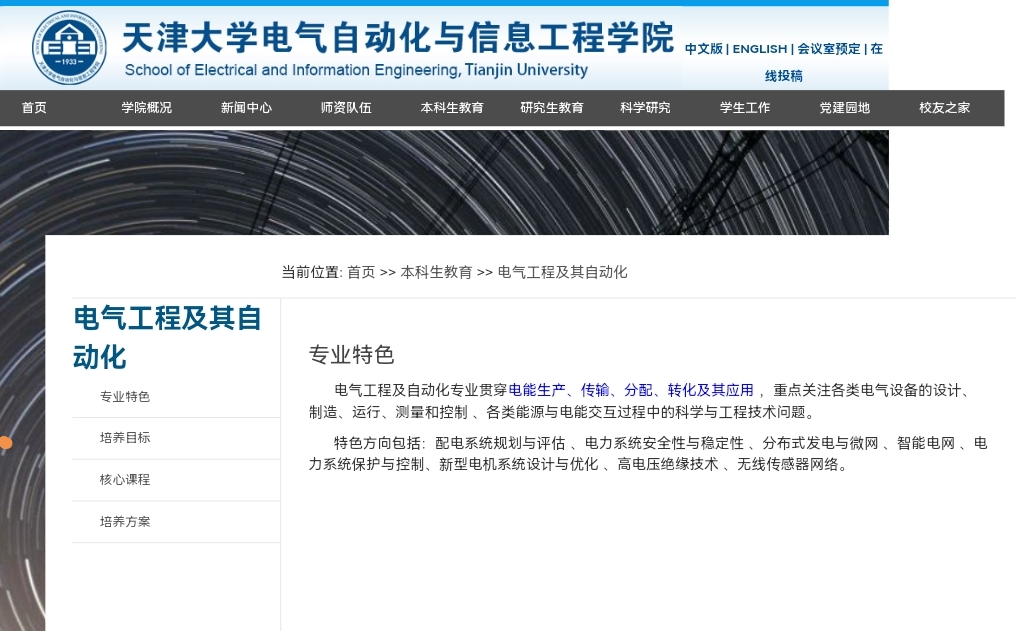Open the 师资队伍 section from navigation
1016x631 pixels.
[x=344, y=107]
